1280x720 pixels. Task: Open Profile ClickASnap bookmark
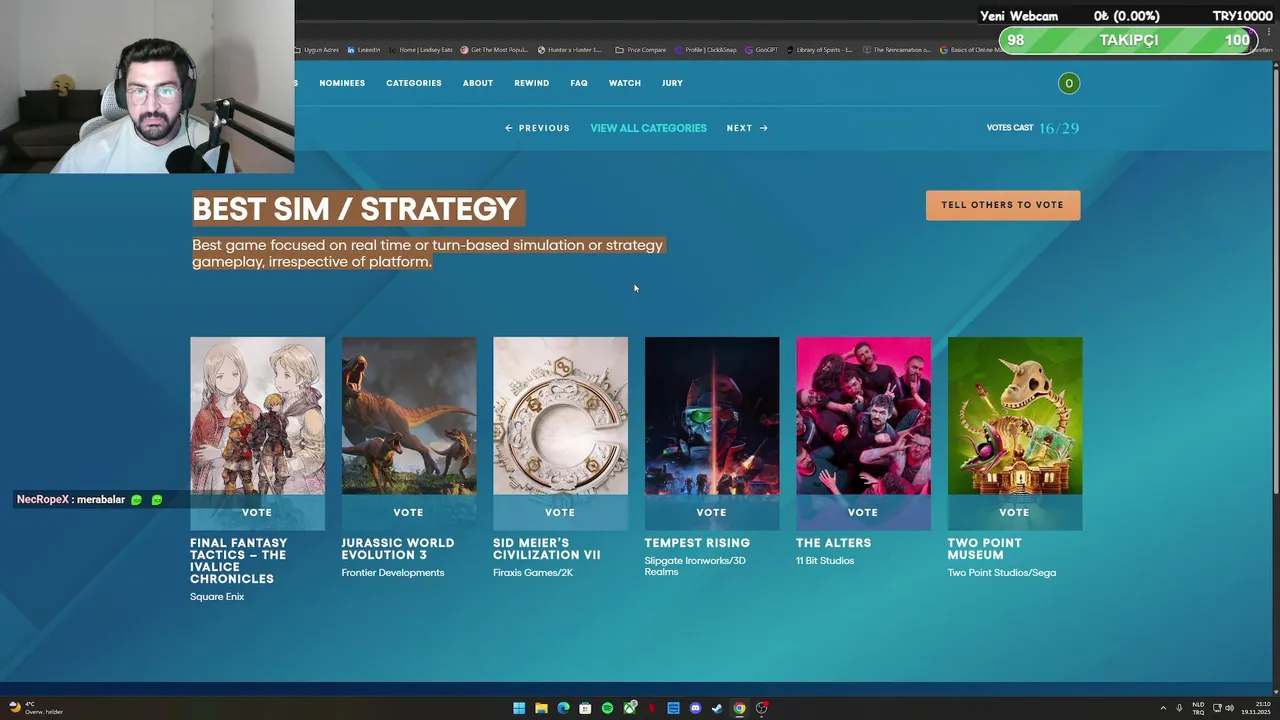pyautogui.click(x=705, y=50)
